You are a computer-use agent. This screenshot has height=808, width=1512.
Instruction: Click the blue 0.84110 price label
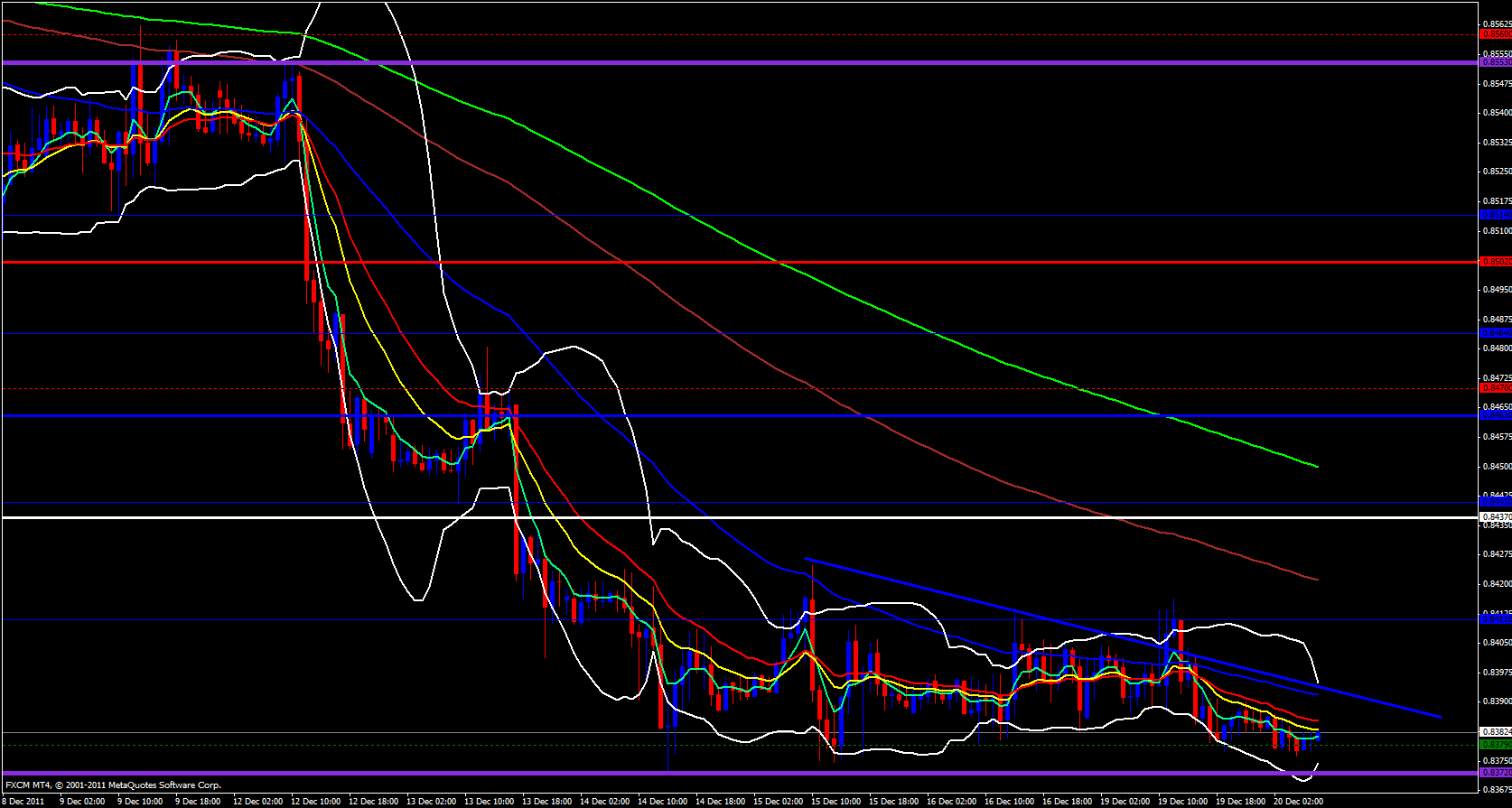pos(1496,619)
